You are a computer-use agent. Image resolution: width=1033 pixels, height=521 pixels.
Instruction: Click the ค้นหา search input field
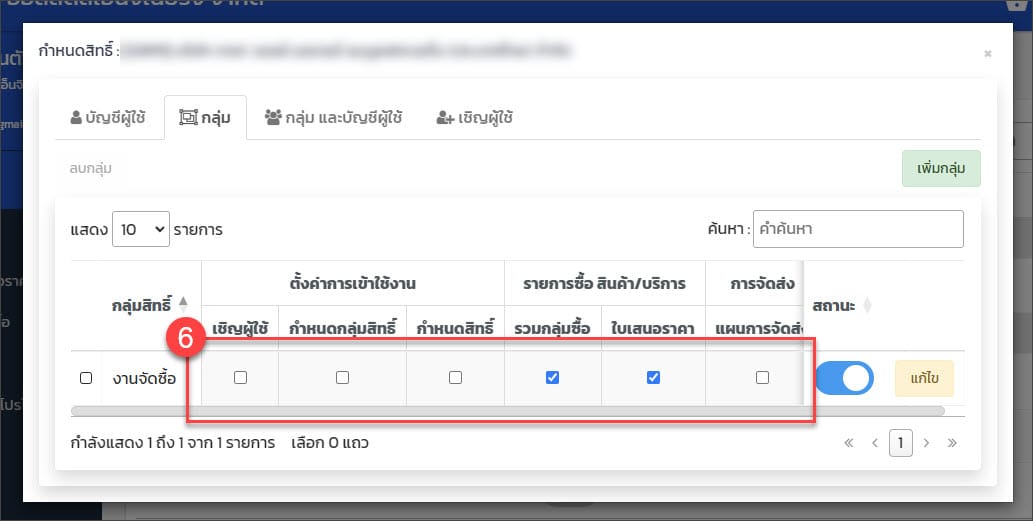point(857,229)
